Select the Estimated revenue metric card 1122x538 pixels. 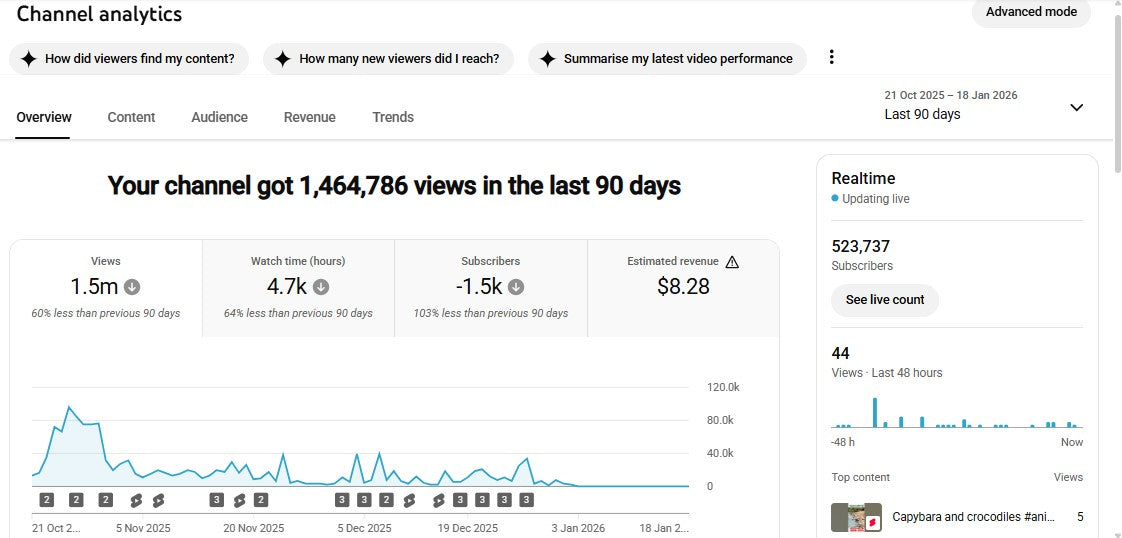point(683,288)
